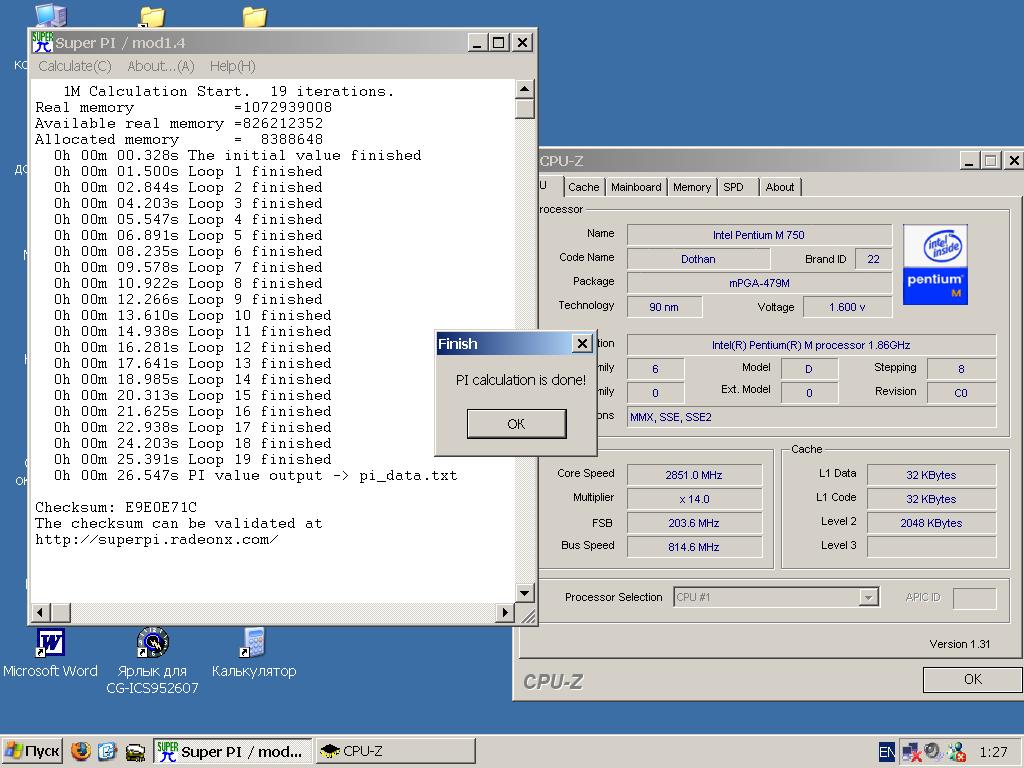This screenshot has height=768, width=1024.
Task: Click the taskbar clock showing 1:27
Action: 993,752
